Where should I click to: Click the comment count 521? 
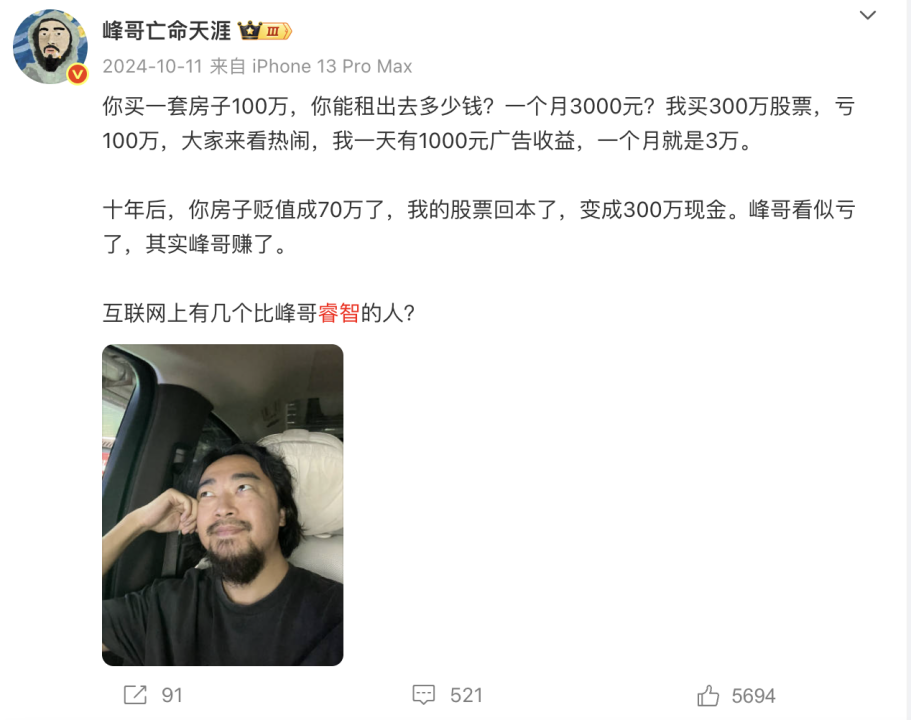[x=467, y=695]
